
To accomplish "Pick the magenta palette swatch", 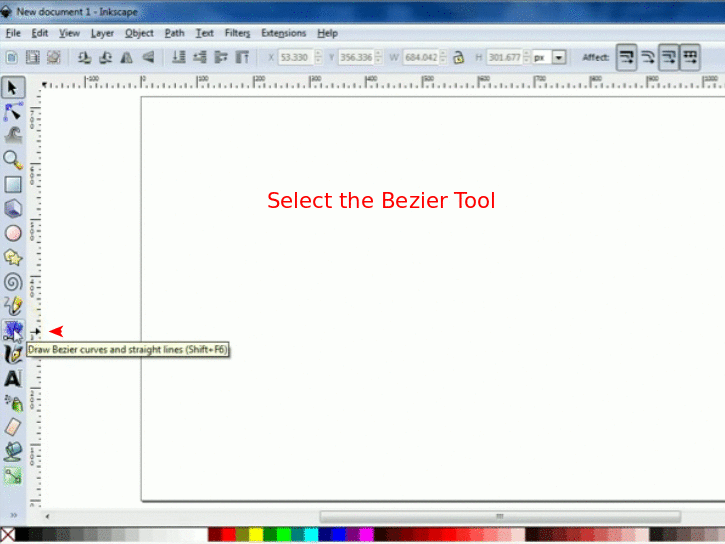I will [367, 535].
